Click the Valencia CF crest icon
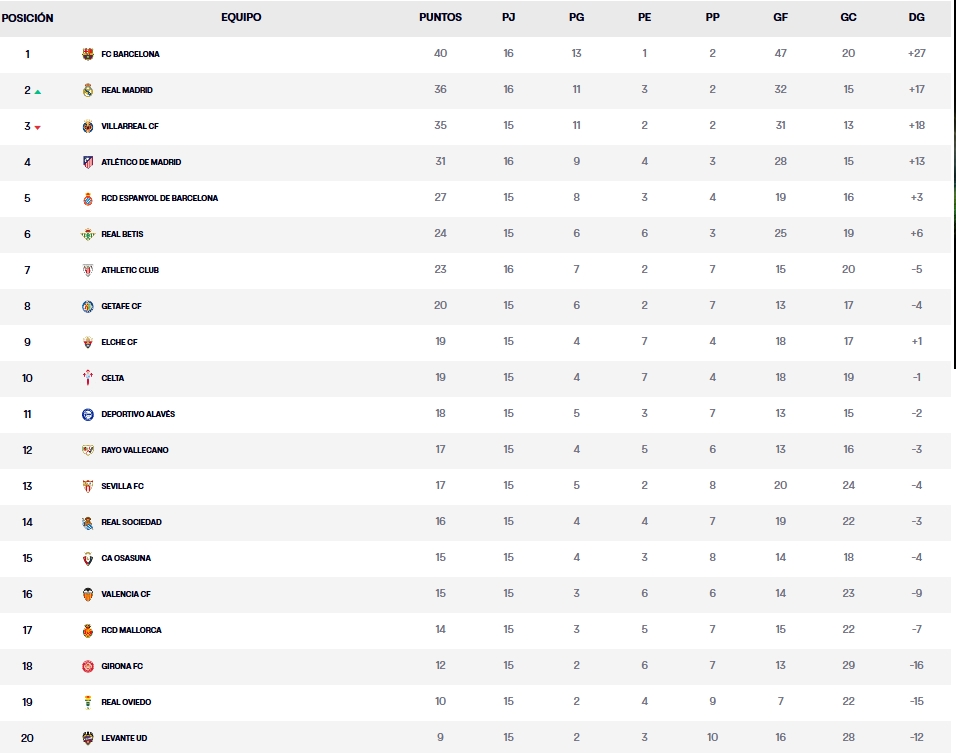Screen dimensions: 956x753 88,594
